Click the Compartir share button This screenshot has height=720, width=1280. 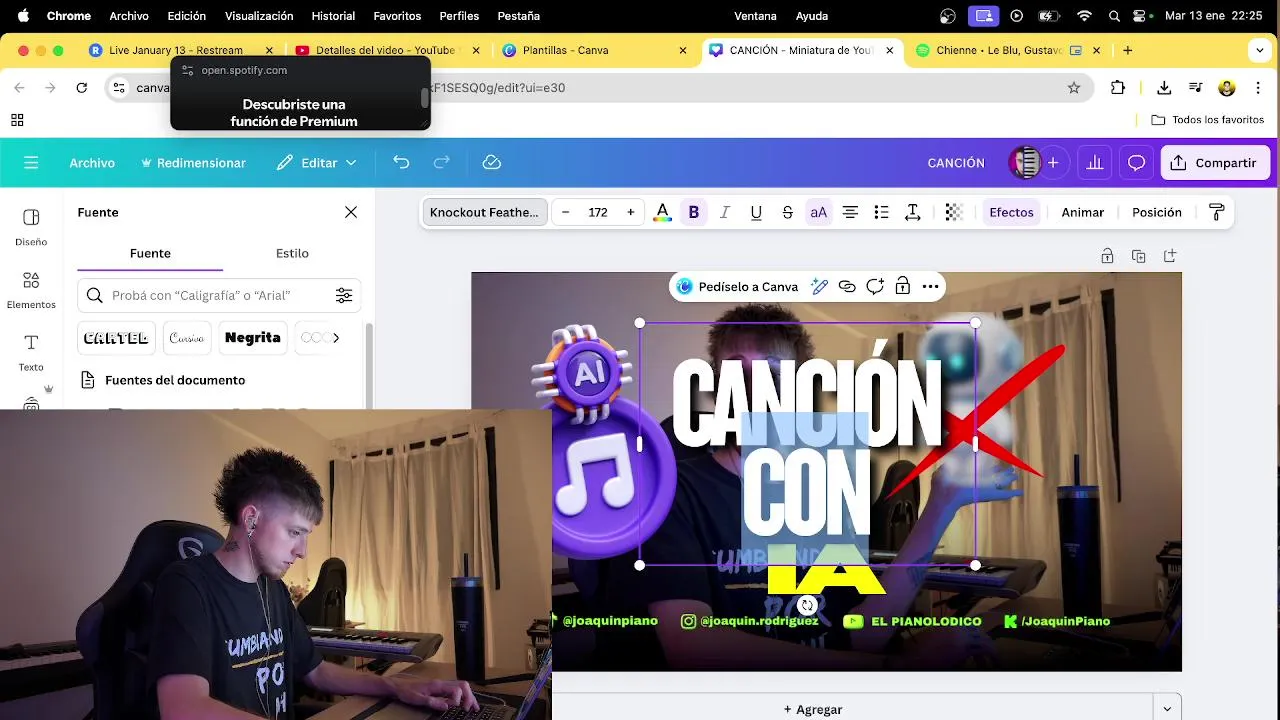pyautogui.click(x=1215, y=162)
